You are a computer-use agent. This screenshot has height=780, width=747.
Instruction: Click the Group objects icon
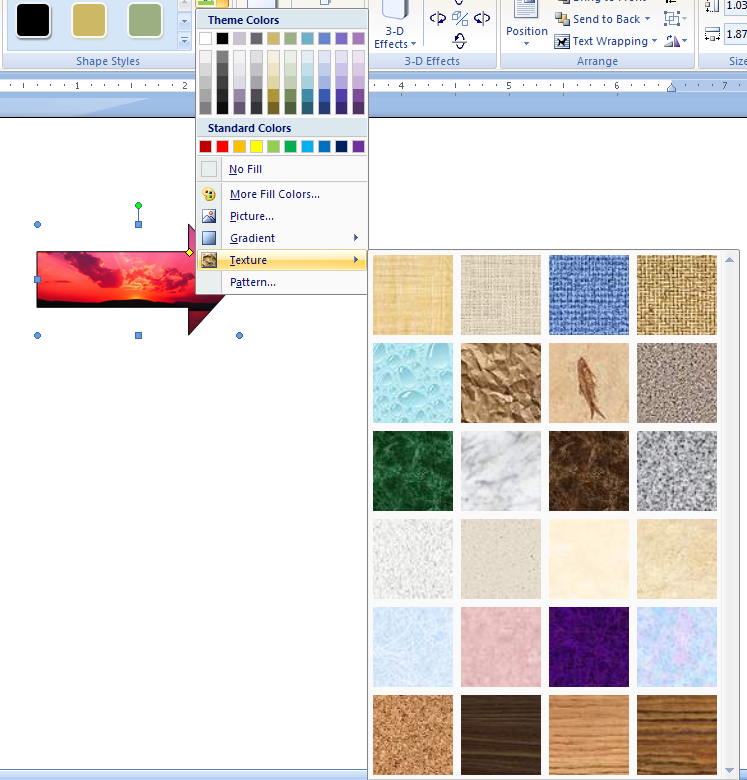coord(672,19)
